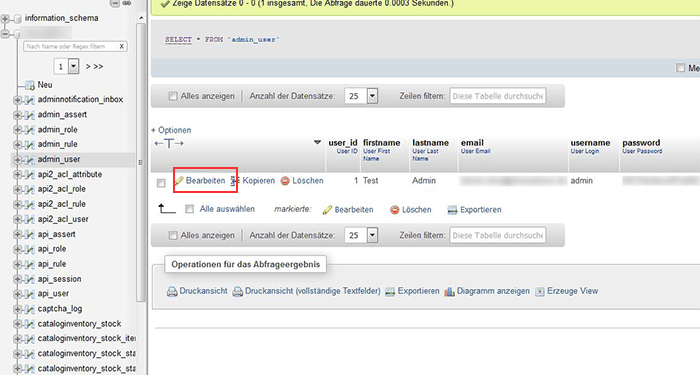Click the red Löschen icon in Test row
The image size is (700, 375).
285,181
